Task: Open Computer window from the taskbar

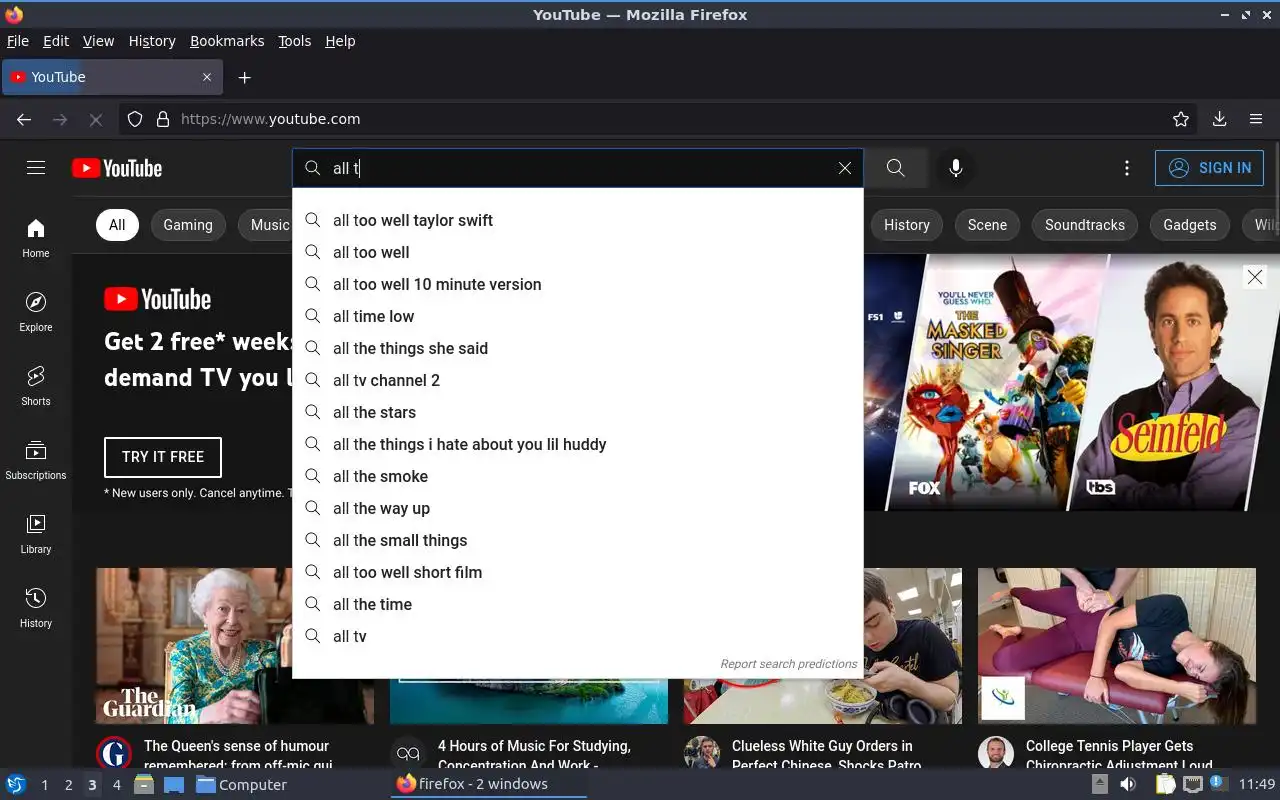Action: point(241,785)
